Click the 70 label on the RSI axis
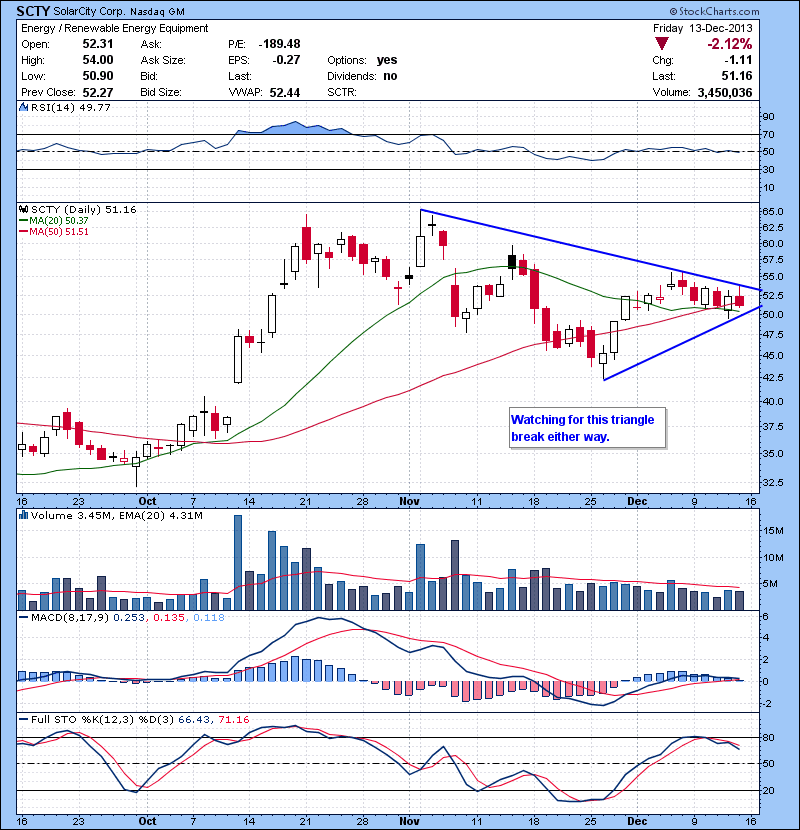800x830 pixels. point(768,134)
